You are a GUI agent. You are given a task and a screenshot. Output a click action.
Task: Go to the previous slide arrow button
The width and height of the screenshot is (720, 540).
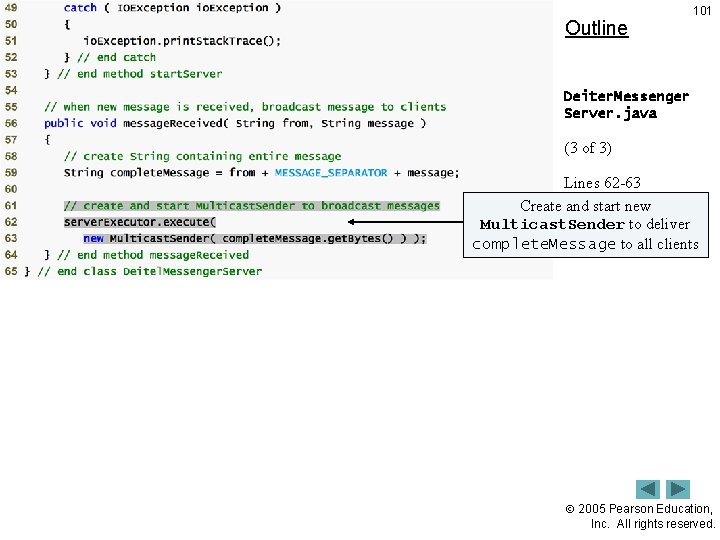pyautogui.click(x=647, y=489)
